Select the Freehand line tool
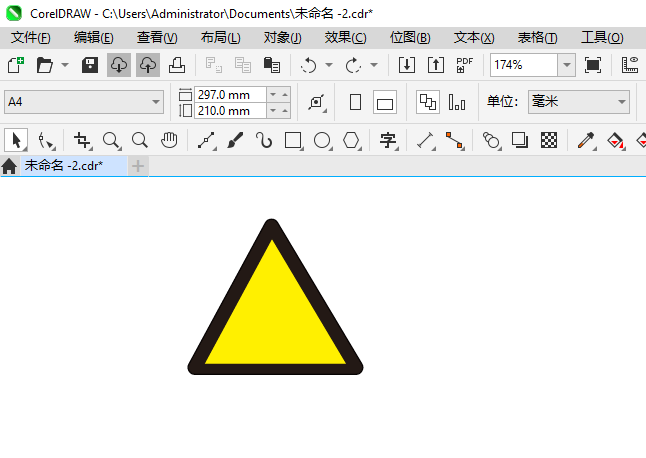 pyautogui.click(x=206, y=140)
